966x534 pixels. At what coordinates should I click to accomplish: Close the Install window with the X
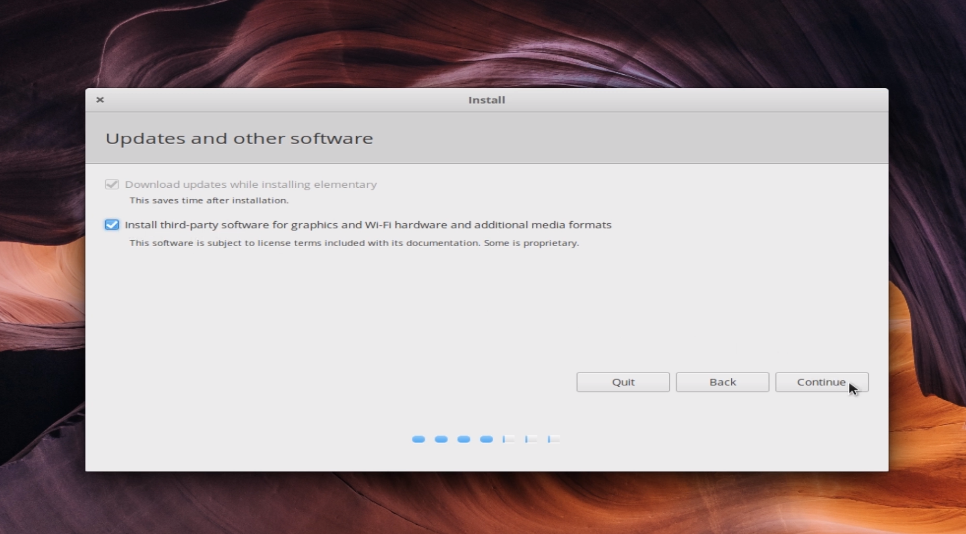(100, 99)
